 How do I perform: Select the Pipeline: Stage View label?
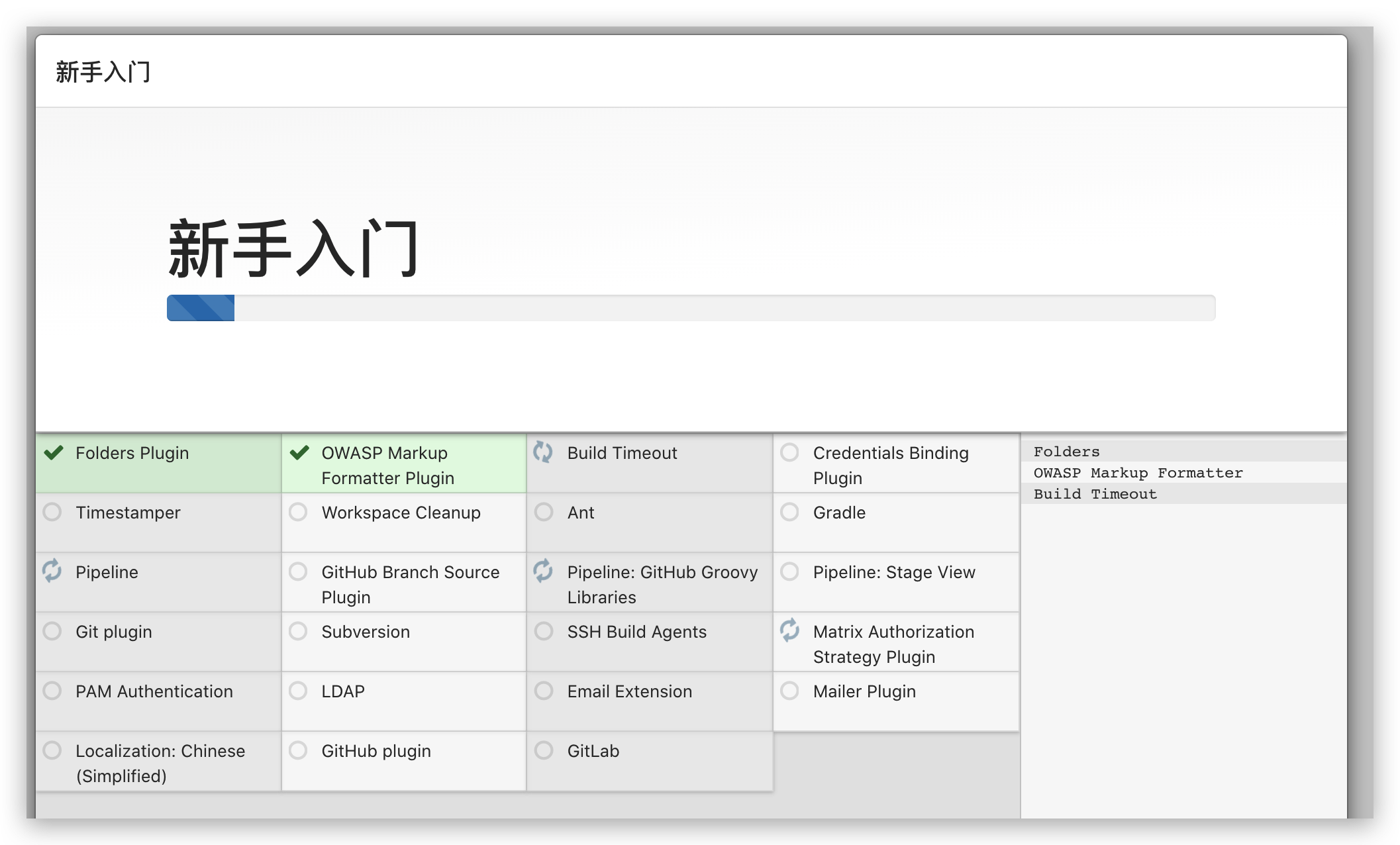[x=894, y=573]
